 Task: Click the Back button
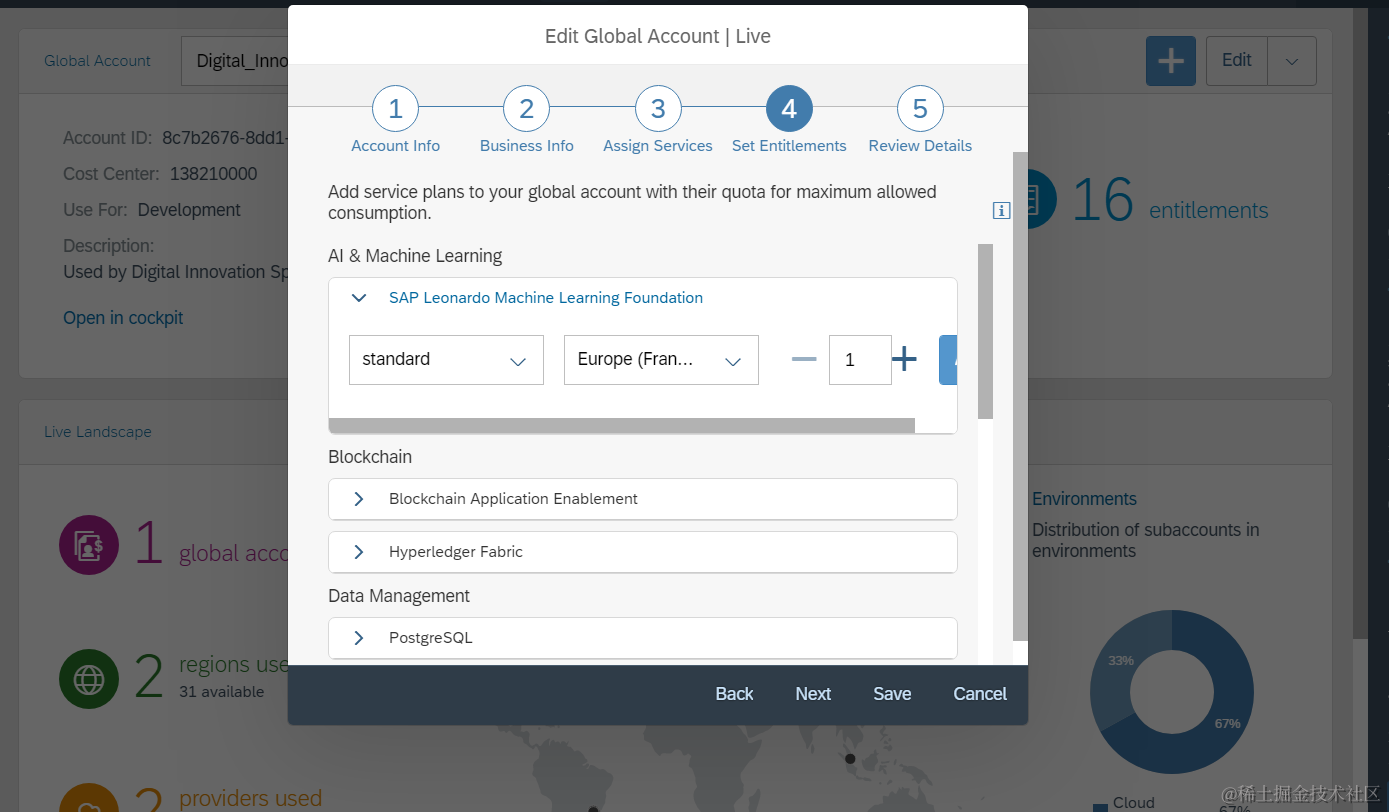click(734, 694)
